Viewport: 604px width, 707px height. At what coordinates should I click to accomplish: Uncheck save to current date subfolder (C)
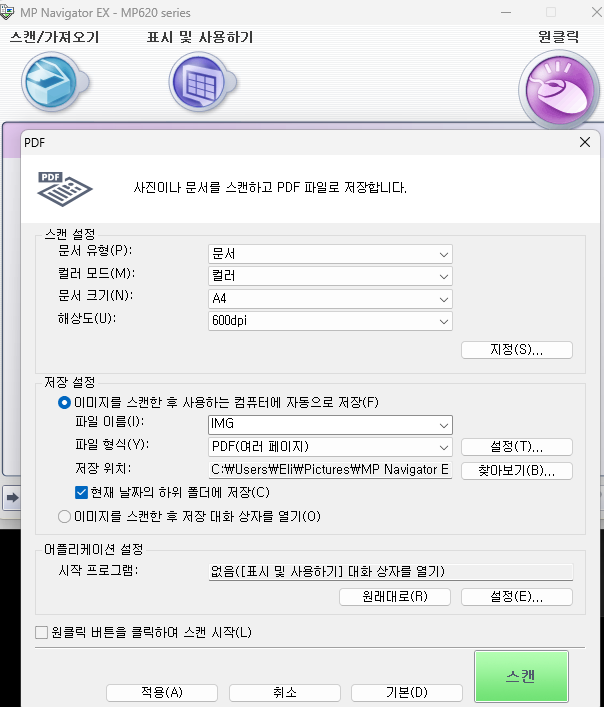[83, 492]
